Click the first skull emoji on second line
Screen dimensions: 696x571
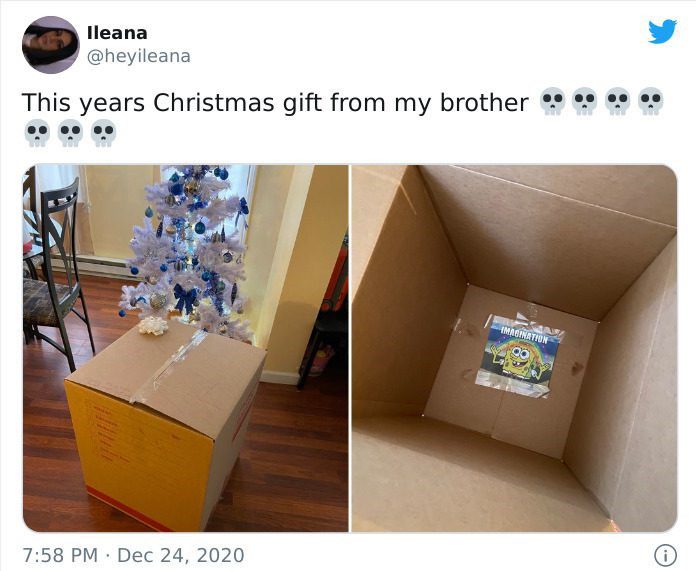tap(37, 133)
